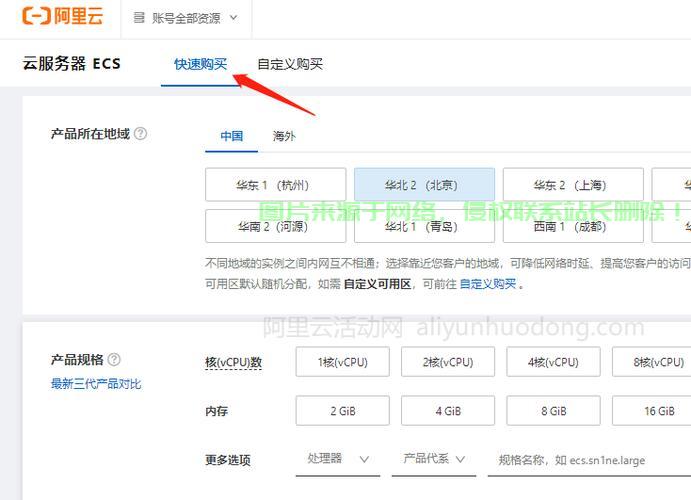Select the 8核(vCPU) option
Viewport: 691px width, 500px height.
click(x=651, y=362)
